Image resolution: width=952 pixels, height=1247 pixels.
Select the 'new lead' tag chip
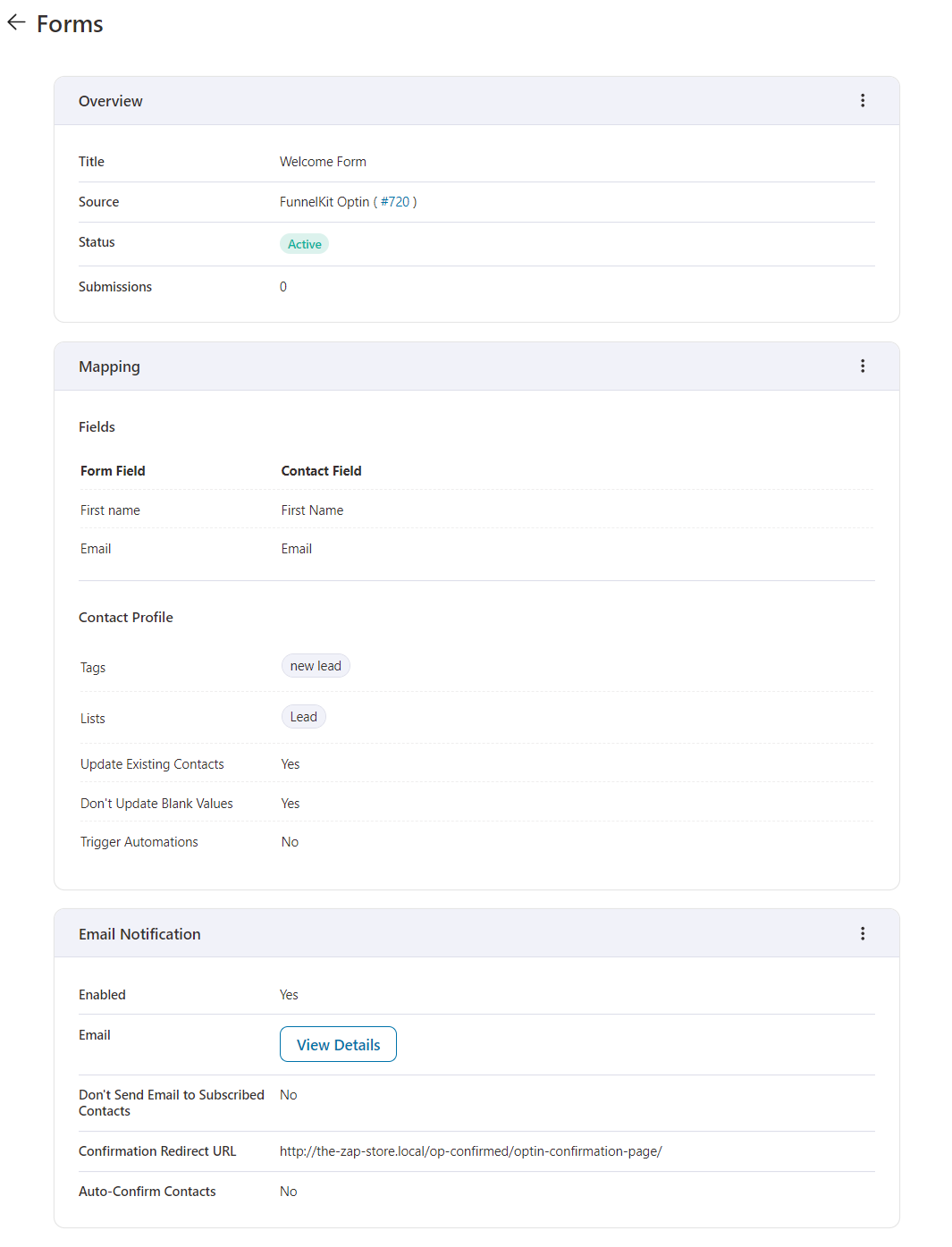(x=315, y=665)
